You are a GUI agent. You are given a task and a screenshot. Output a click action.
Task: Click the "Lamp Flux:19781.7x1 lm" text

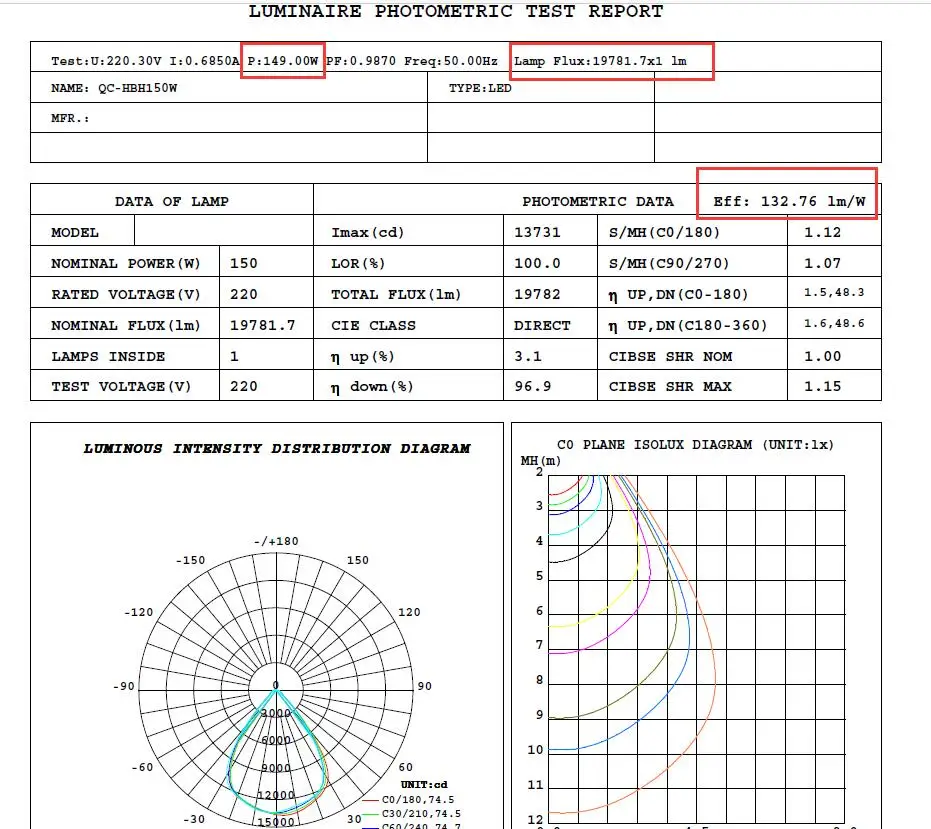pyautogui.click(x=600, y=61)
